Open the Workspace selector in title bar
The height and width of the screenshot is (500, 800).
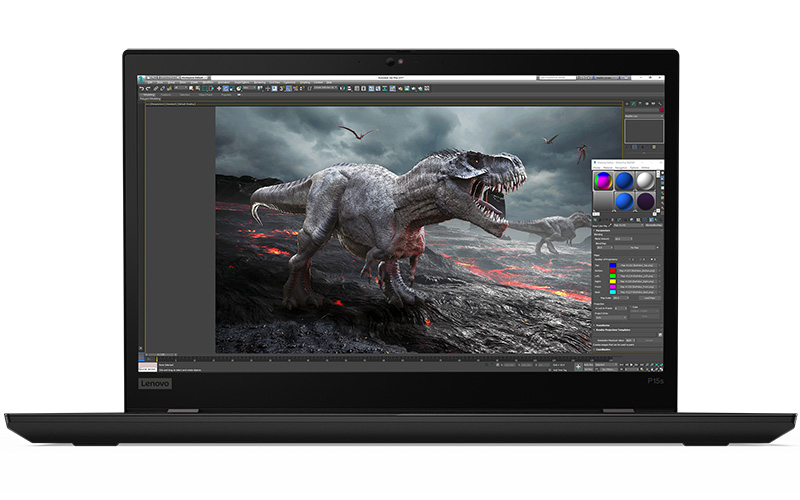coord(194,78)
